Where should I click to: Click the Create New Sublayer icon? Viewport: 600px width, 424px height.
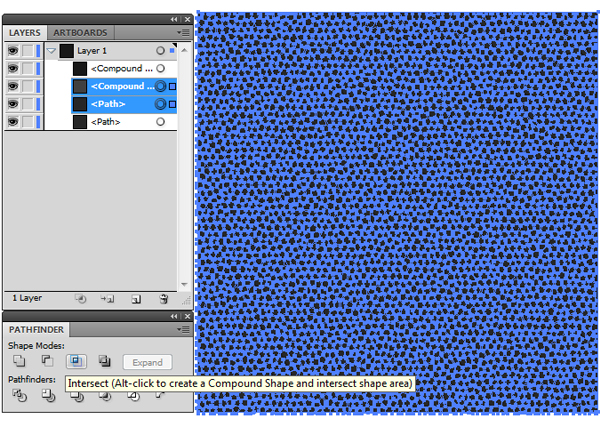click(x=108, y=299)
